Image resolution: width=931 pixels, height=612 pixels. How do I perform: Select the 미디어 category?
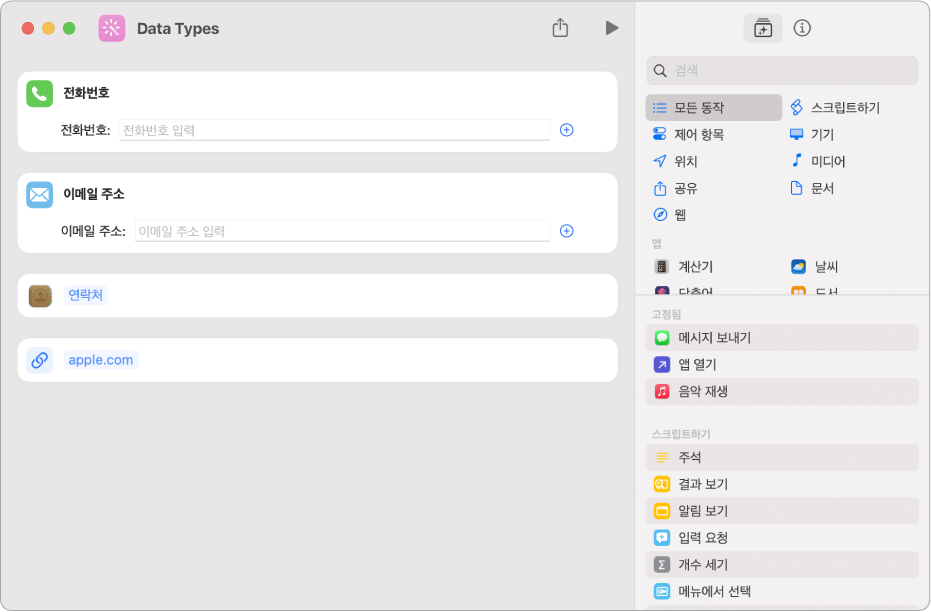pos(817,161)
